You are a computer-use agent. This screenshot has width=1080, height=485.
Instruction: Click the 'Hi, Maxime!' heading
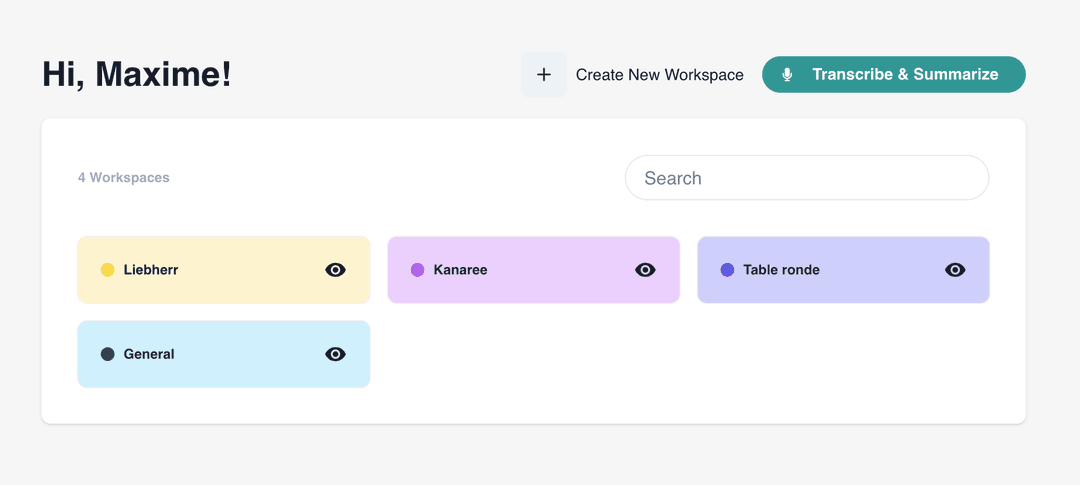137,74
